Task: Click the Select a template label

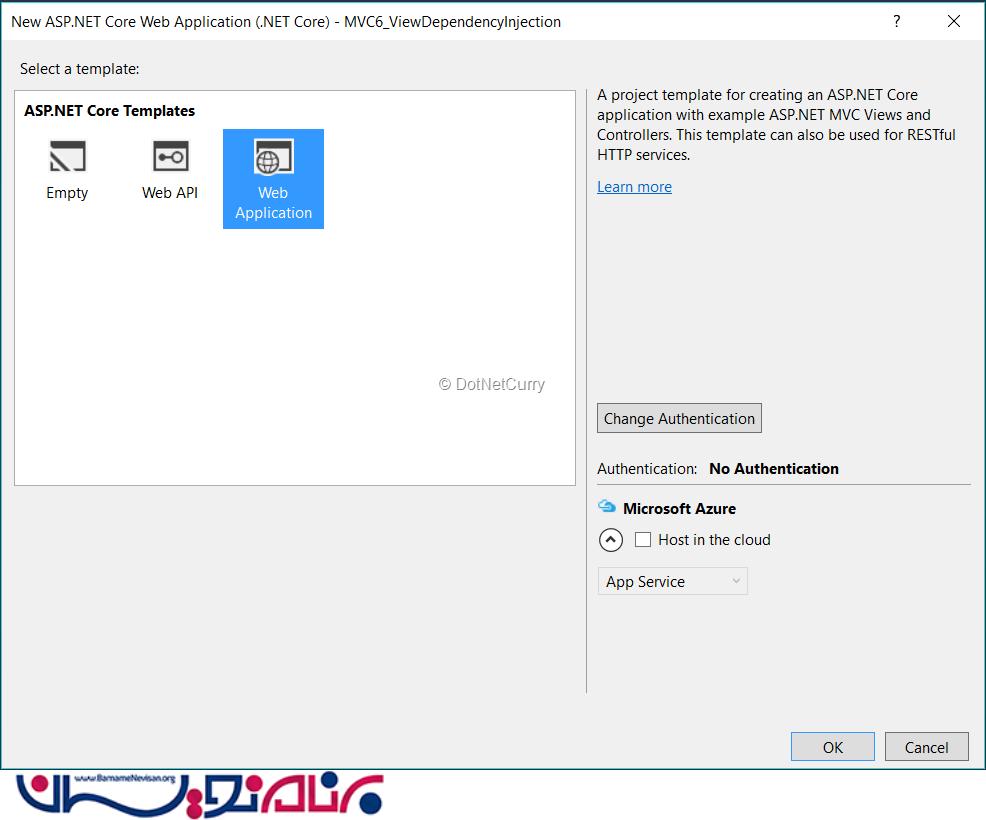Action: (79, 69)
